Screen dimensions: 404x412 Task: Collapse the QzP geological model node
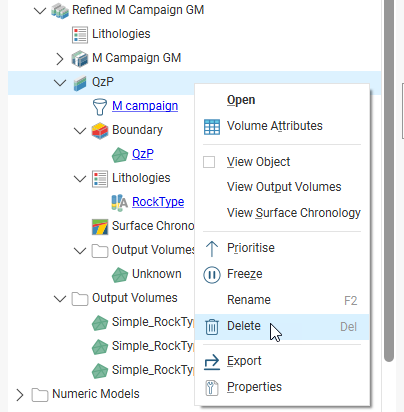(60, 82)
